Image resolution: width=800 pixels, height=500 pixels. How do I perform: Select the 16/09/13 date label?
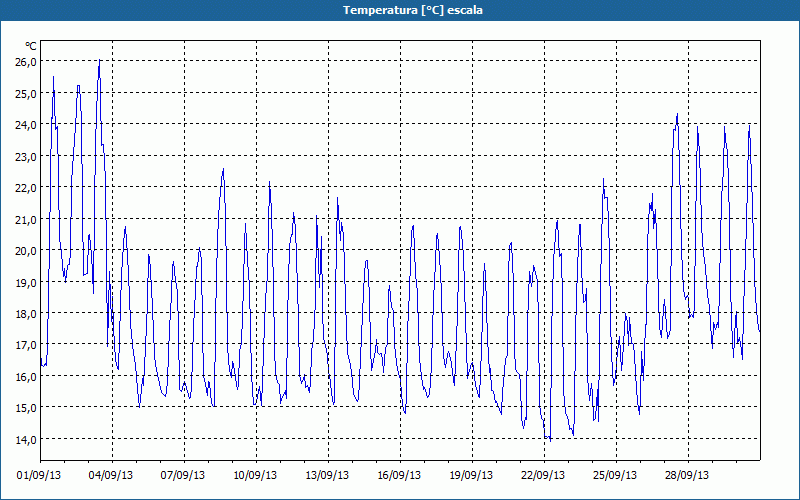(x=399, y=476)
